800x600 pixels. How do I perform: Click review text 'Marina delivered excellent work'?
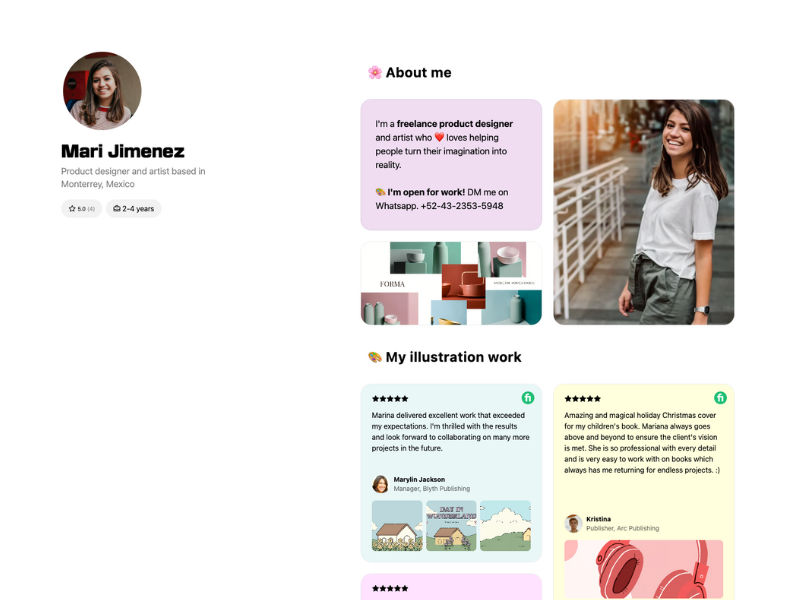tap(451, 432)
